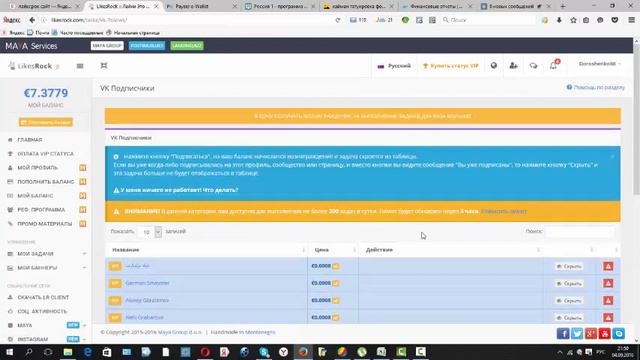Open the Maya Group d.o.o. footer link
This screenshot has height=360, width=640.
click(x=180, y=332)
